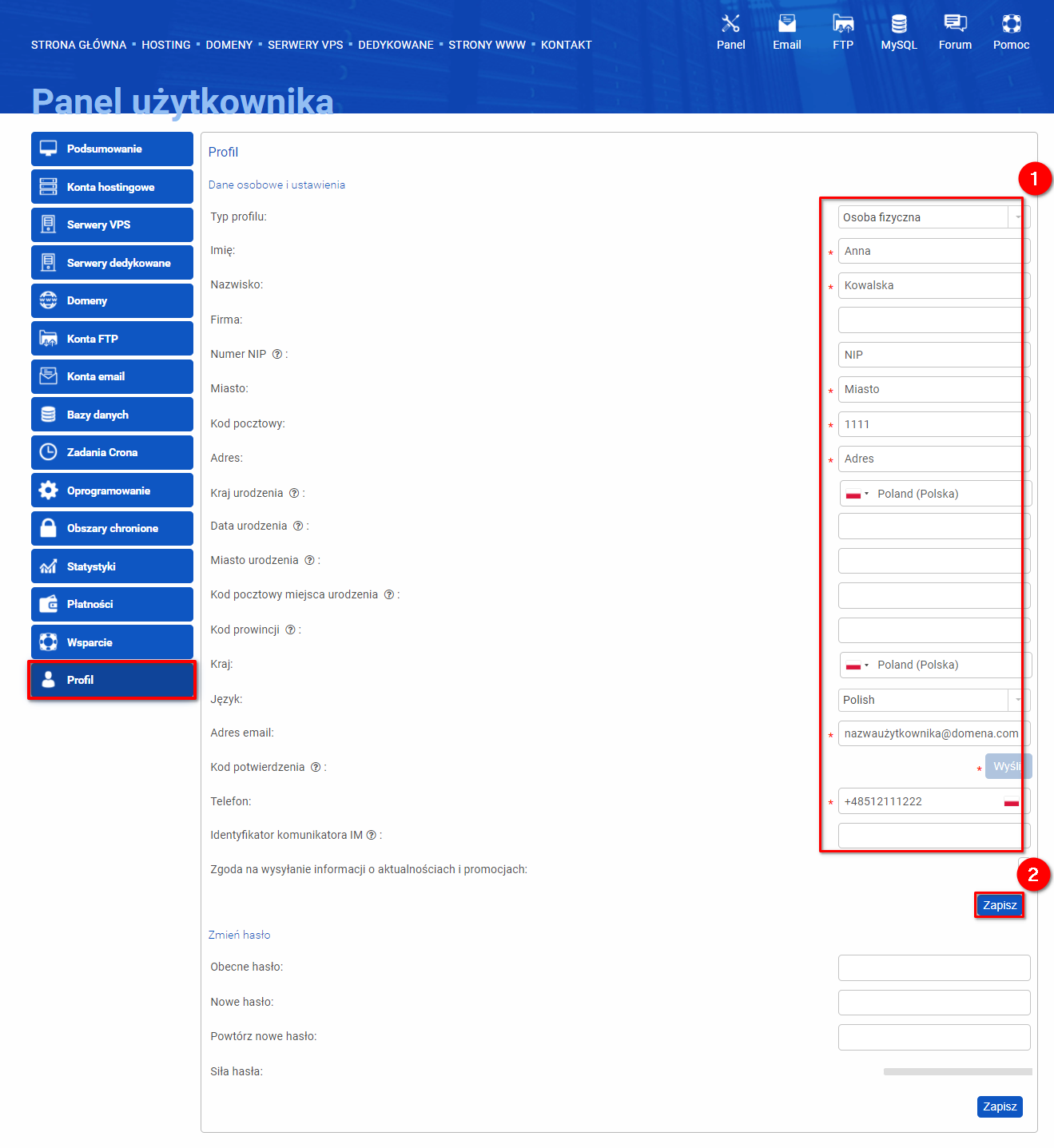
Task: Show help for Kod prowincji
Action: (291, 630)
